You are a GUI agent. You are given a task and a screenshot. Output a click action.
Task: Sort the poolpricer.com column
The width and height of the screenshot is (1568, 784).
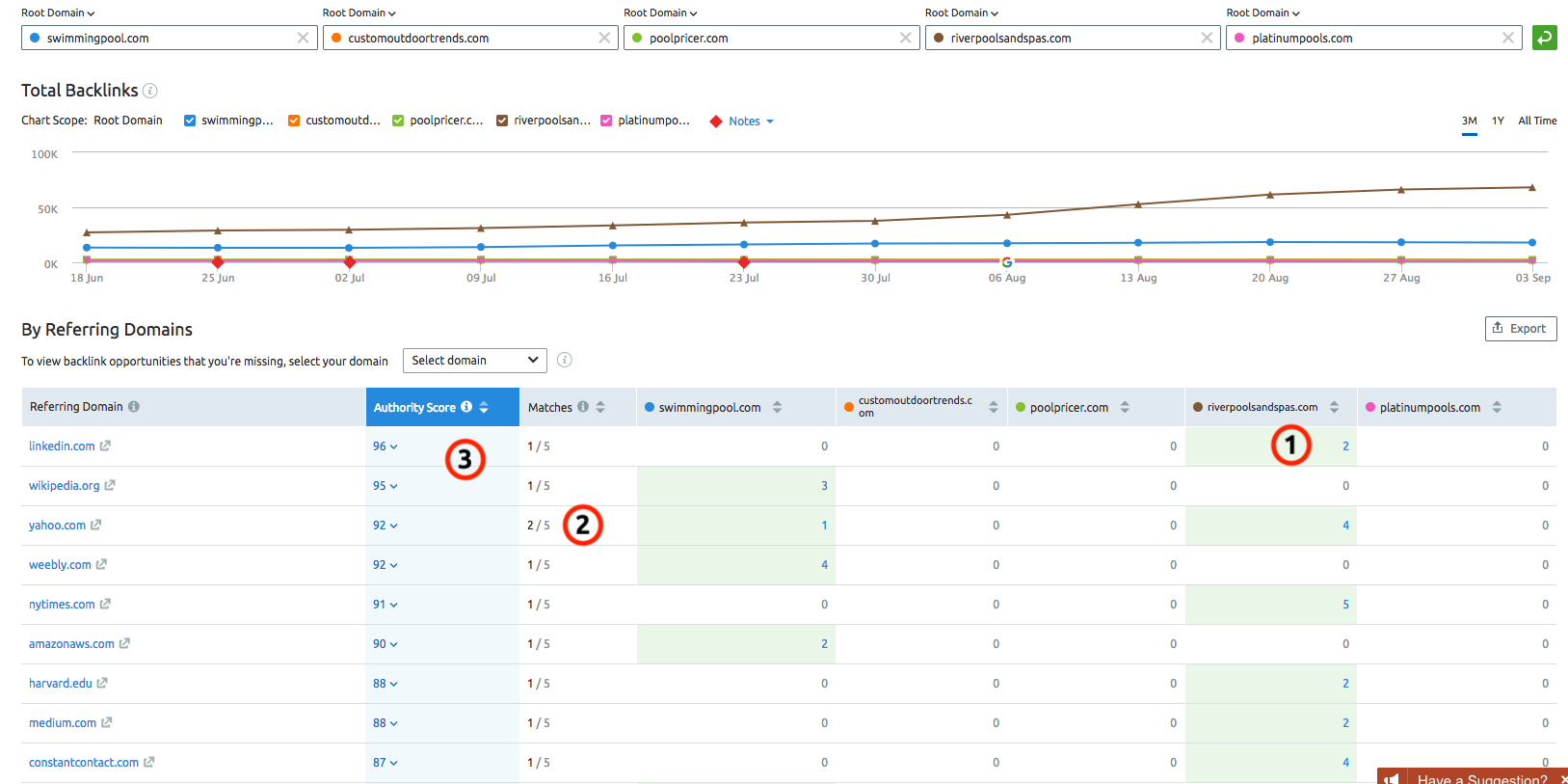pos(1125,407)
